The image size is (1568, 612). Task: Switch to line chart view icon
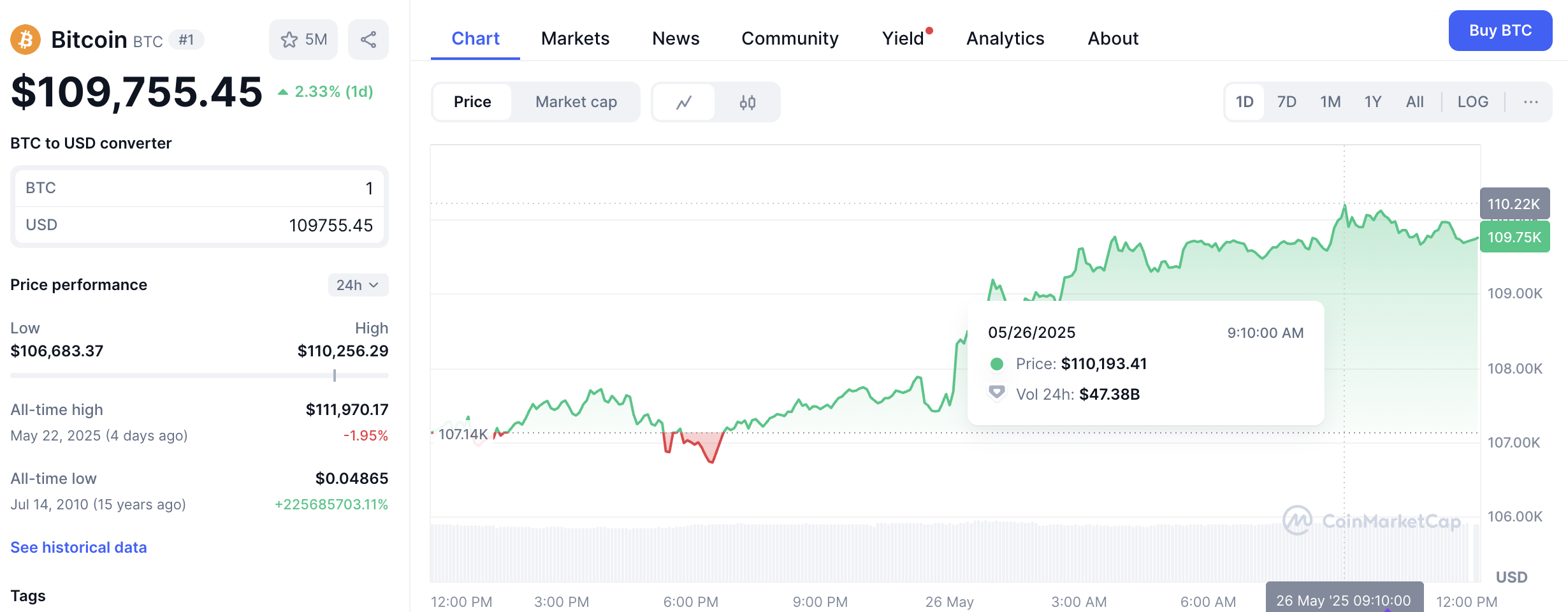click(x=684, y=102)
